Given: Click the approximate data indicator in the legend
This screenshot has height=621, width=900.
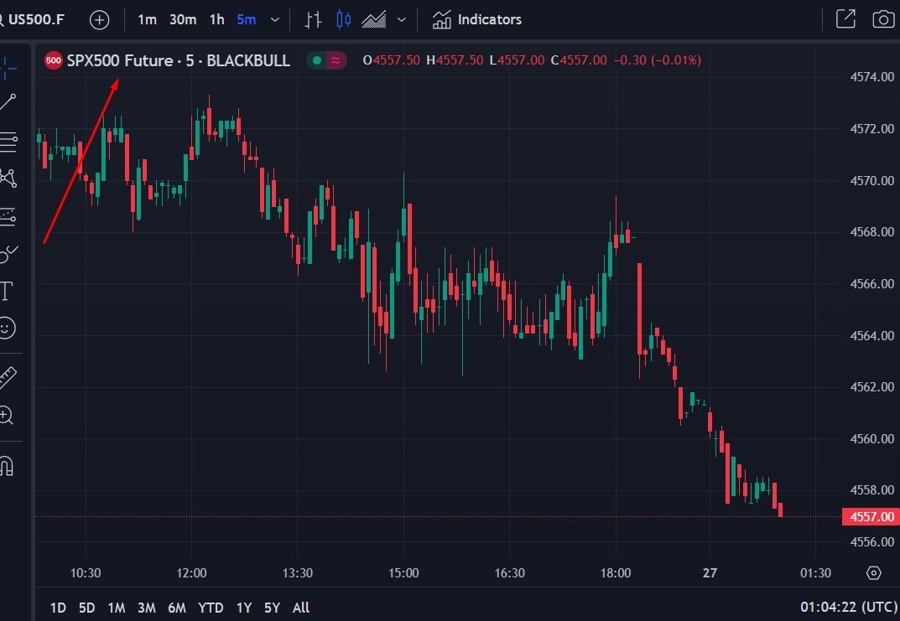Looking at the screenshot, I should pos(336,60).
